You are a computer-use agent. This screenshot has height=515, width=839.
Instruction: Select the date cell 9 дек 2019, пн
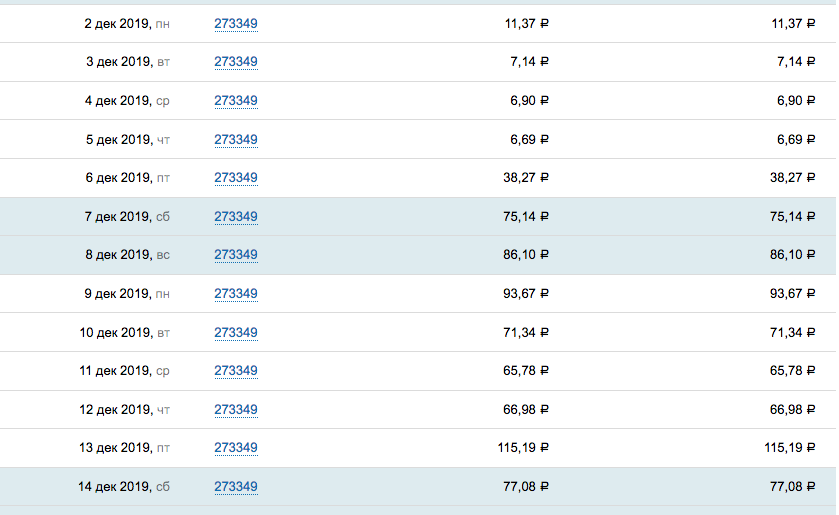[127, 294]
